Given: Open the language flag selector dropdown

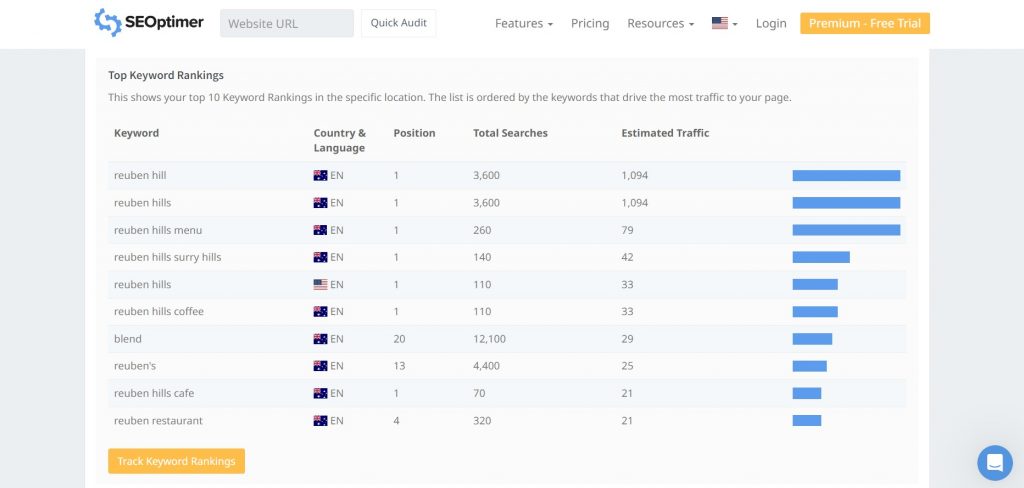Looking at the screenshot, I should pos(724,23).
